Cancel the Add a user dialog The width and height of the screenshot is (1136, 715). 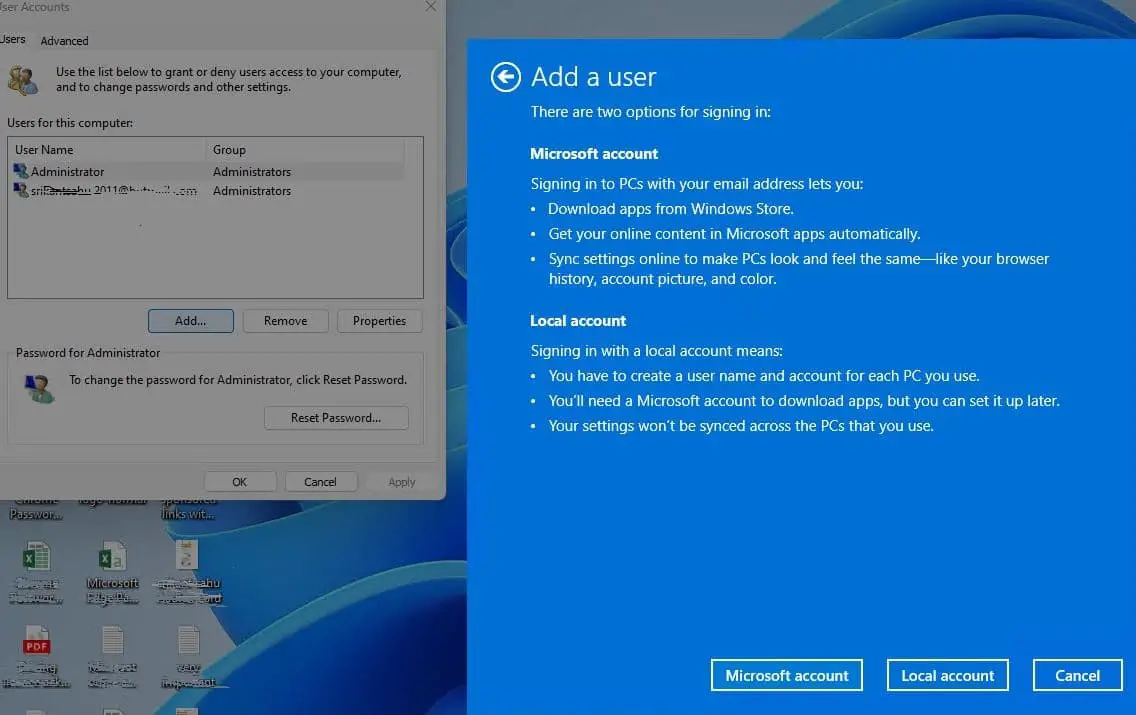1077,675
